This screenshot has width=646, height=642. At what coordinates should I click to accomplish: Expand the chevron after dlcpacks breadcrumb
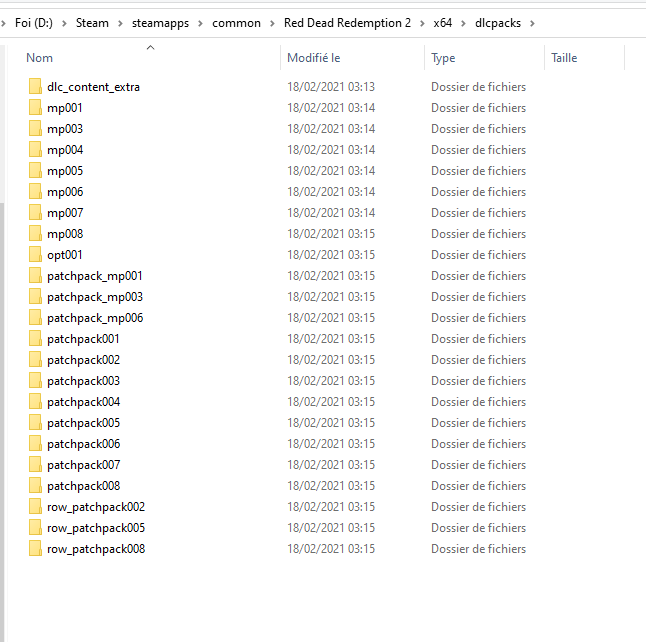point(532,23)
